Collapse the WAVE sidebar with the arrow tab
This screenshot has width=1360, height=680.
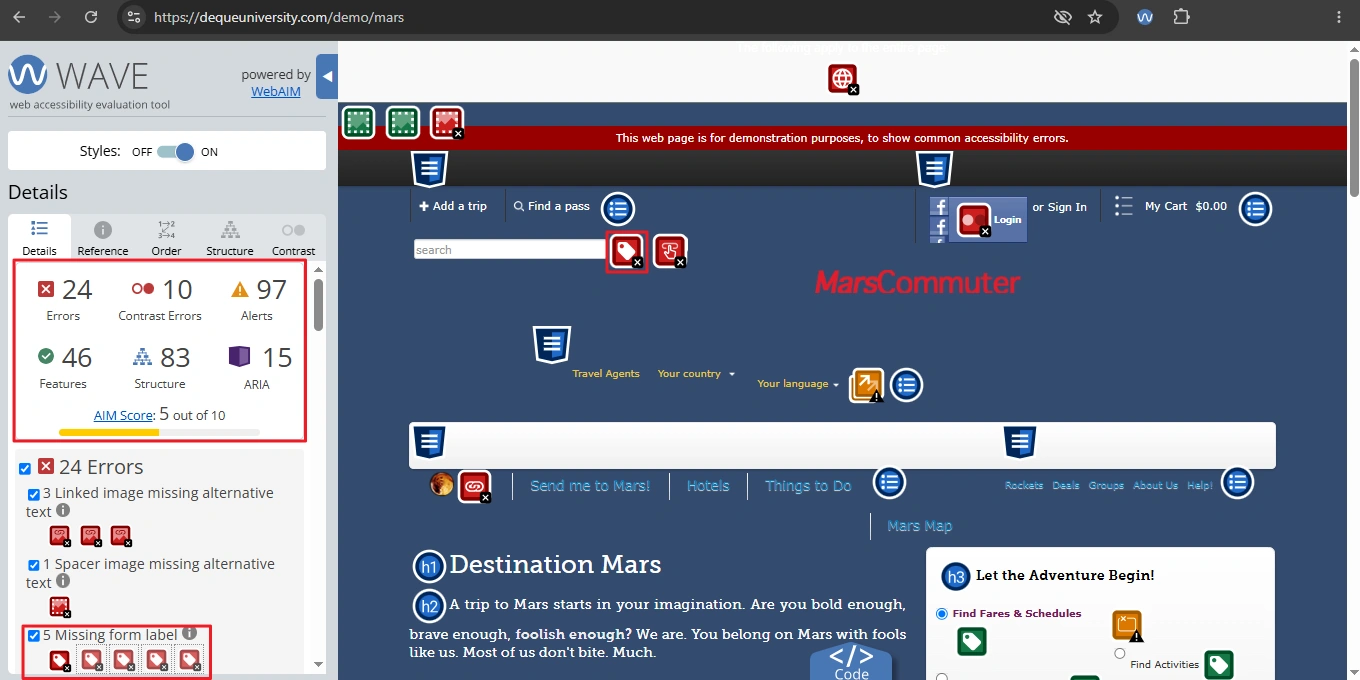point(327,76)
